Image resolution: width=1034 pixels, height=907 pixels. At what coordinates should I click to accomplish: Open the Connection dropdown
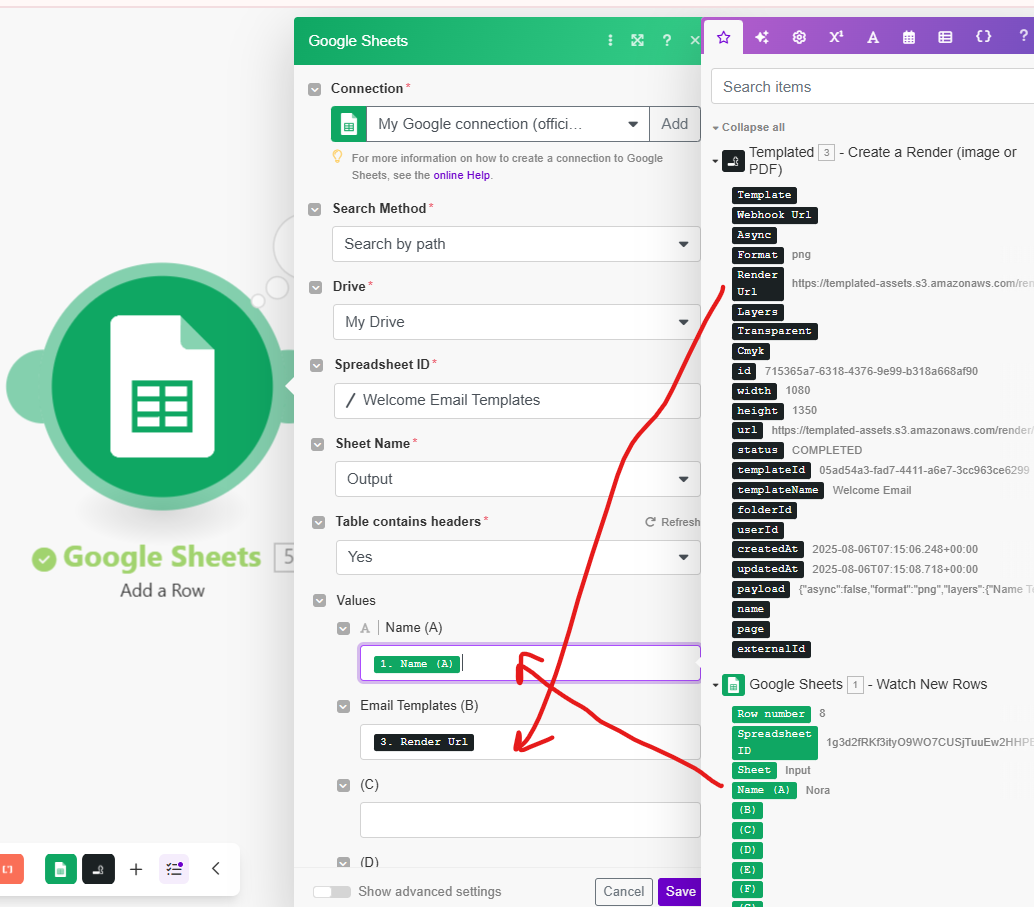pyautogui.click(x=508, y=124)
